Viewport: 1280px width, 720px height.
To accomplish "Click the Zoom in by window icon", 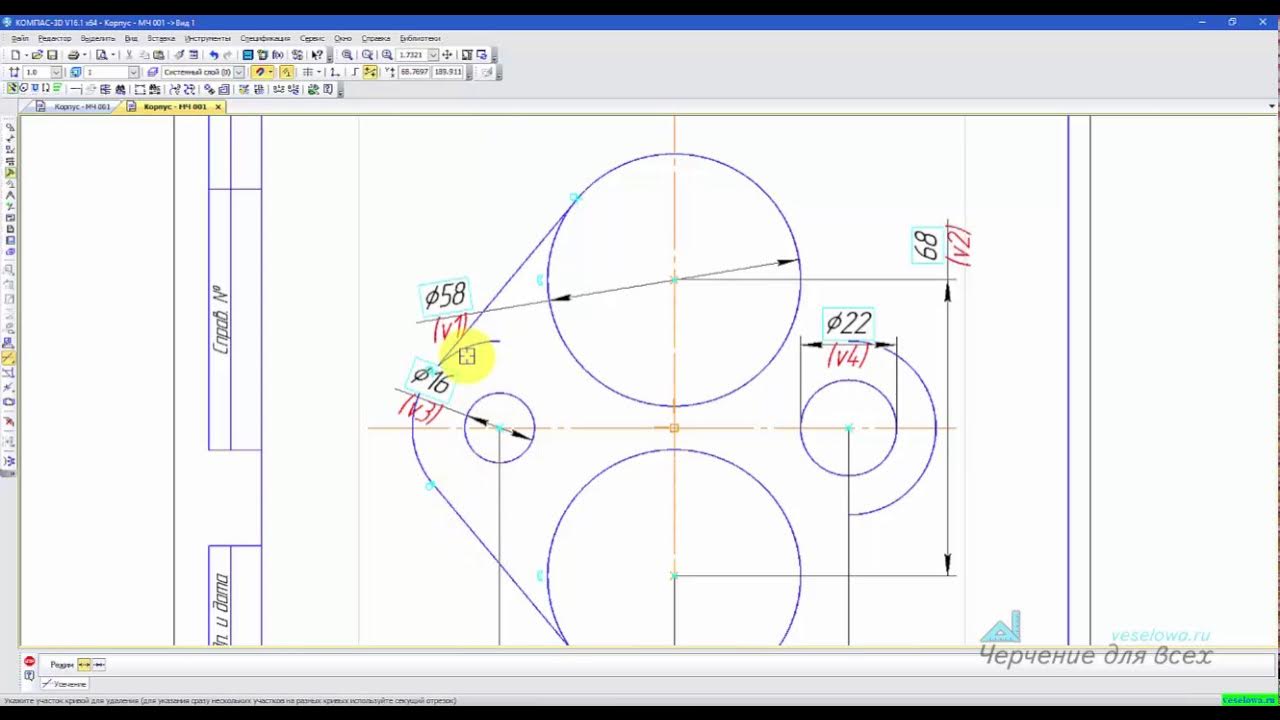I will tap(347, 55).
